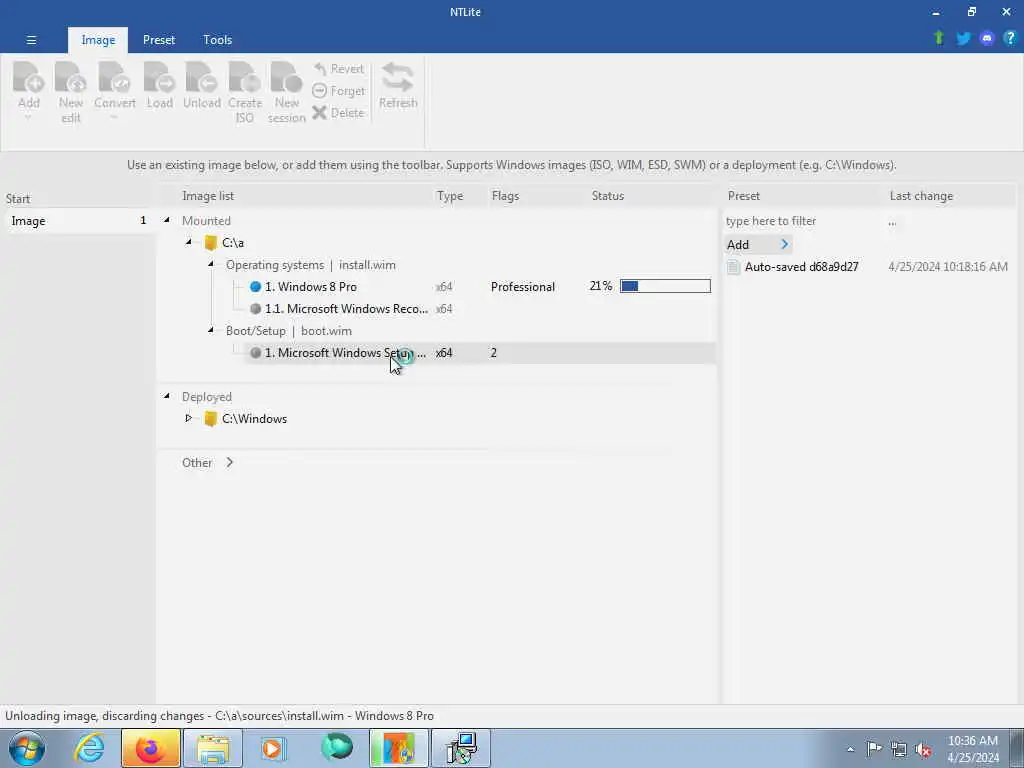Click the Convert toolbar icon
This screenshot has height=768, width=1024.
(x=114, y=78)
